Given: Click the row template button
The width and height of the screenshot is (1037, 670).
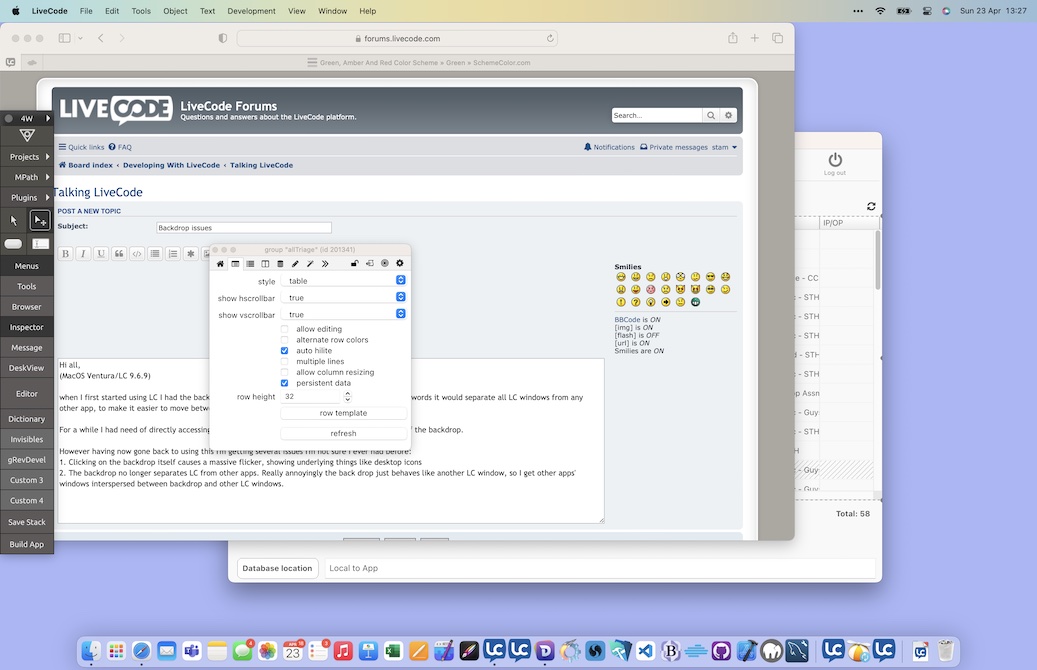Looking at the screenshot, I should coord(343,413).
